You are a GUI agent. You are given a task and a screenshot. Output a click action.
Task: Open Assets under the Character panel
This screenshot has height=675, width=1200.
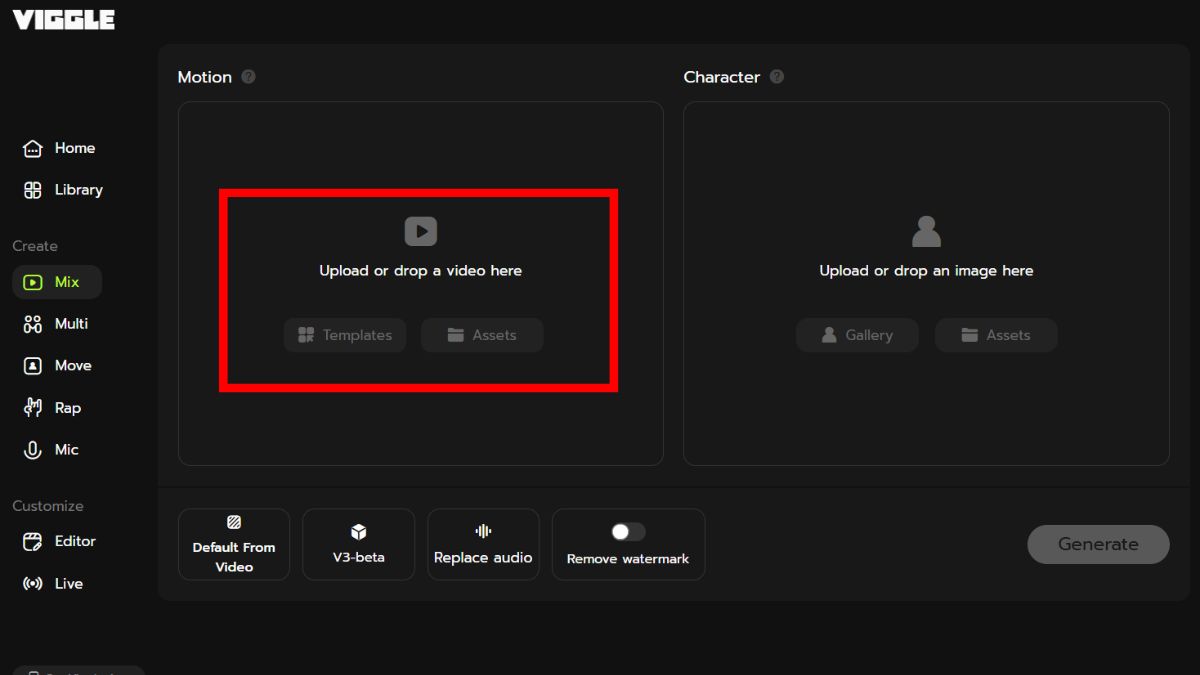(x=996, y=335)
